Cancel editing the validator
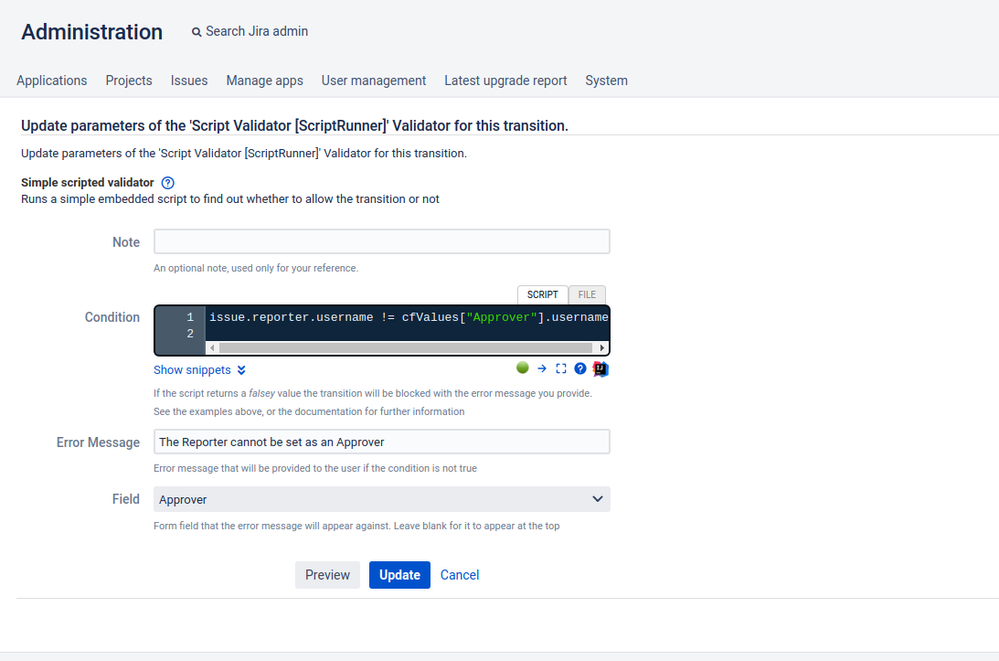The image size is (999, 661). [459, 575]
